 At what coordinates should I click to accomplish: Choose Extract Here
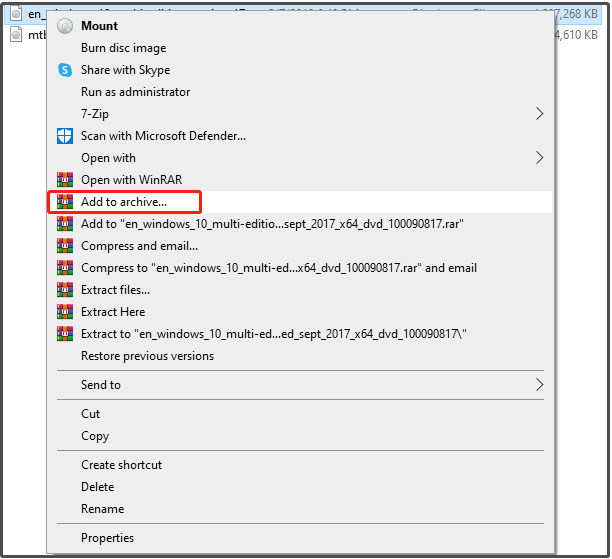(113, 312)
